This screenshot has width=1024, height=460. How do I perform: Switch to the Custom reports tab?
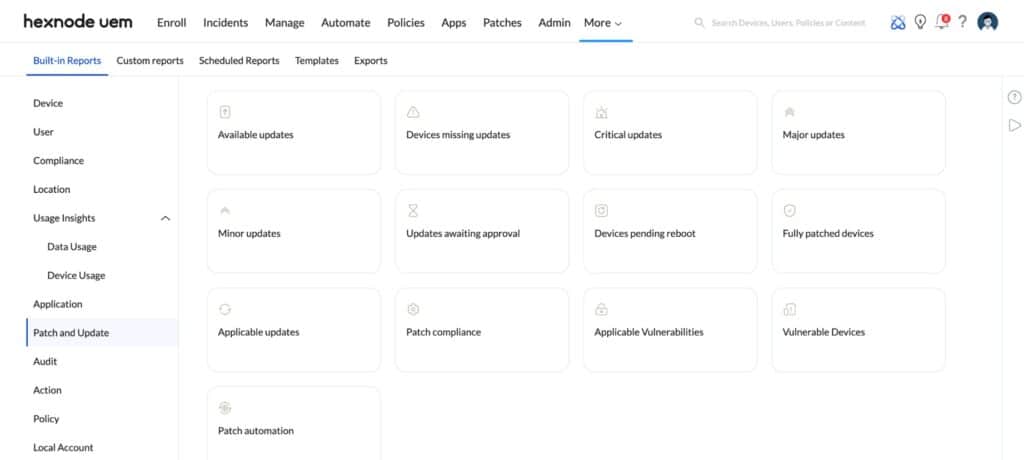click(150, 61)
